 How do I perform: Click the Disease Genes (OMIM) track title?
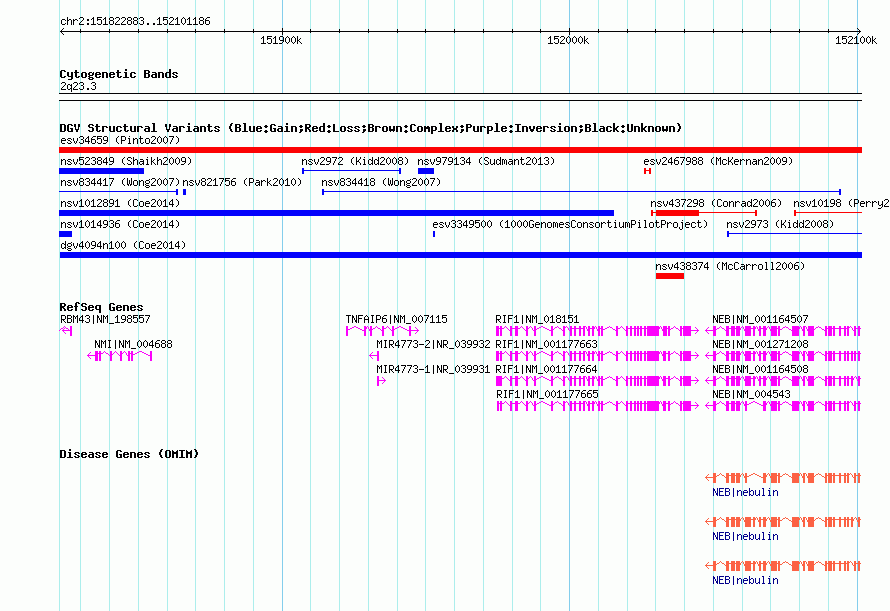click(129, 454)
